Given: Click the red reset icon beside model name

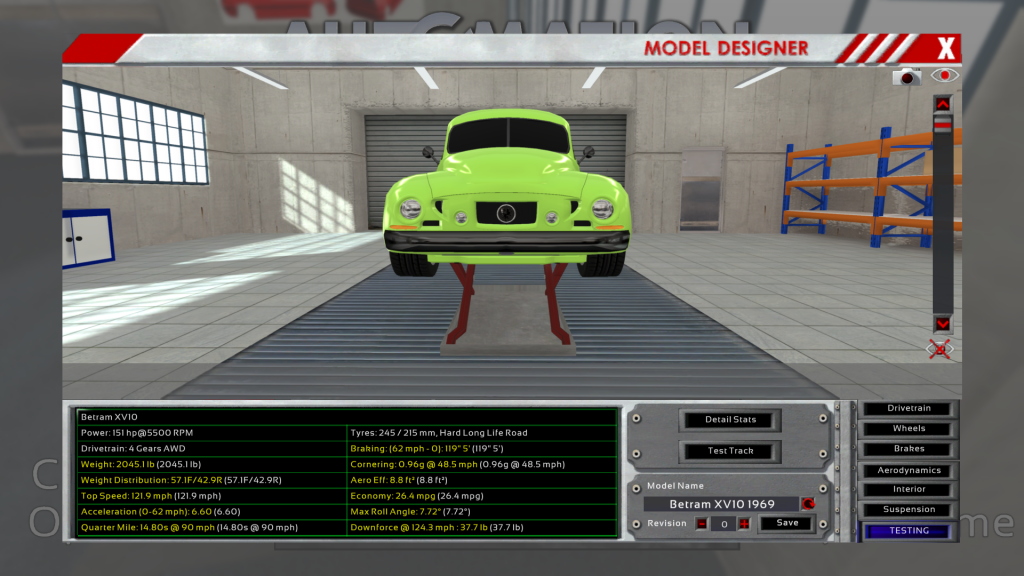Looking at the screenshot, I should pos(808,504).
